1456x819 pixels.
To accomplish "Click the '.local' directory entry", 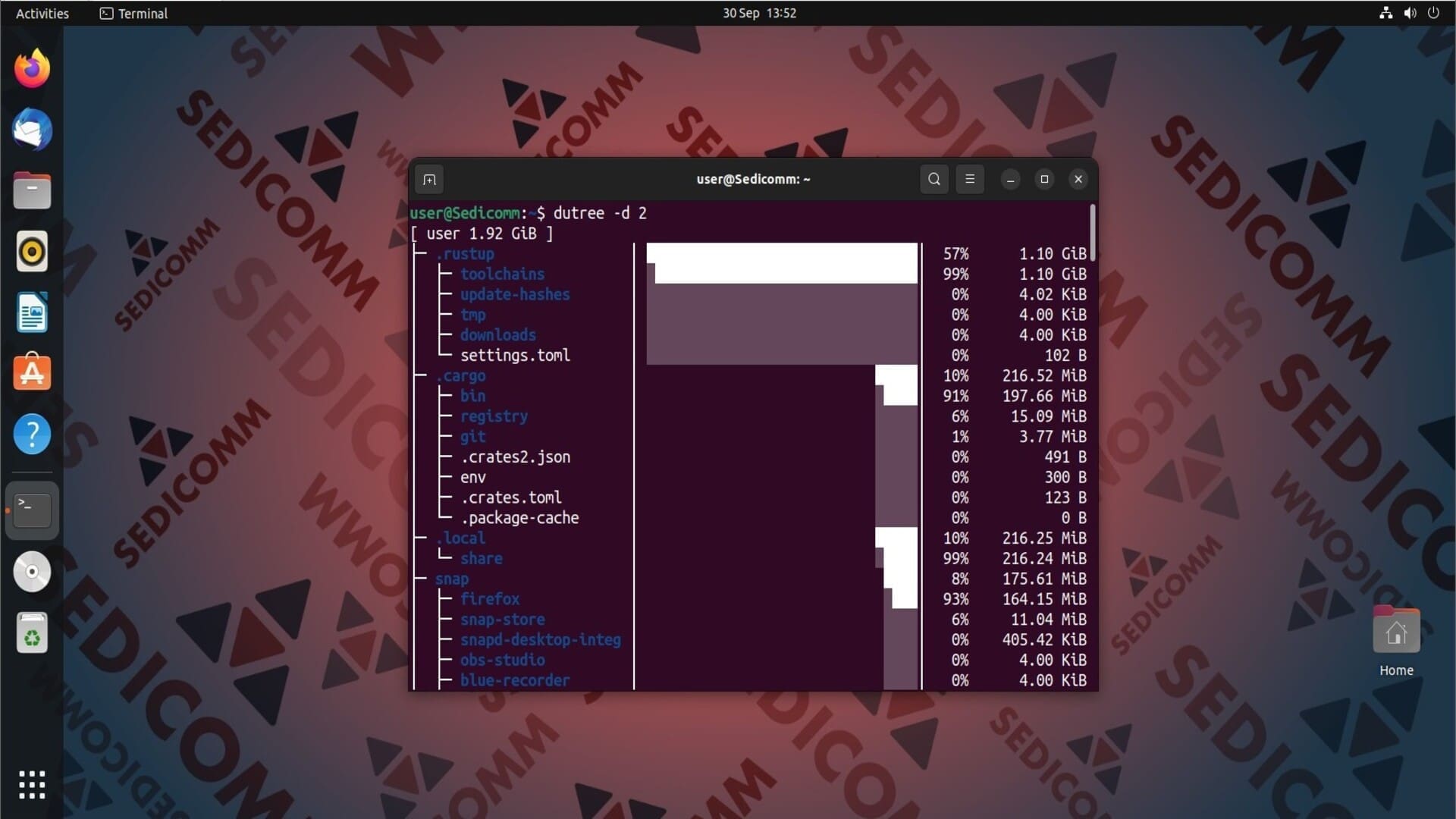I will click(460, 538).
